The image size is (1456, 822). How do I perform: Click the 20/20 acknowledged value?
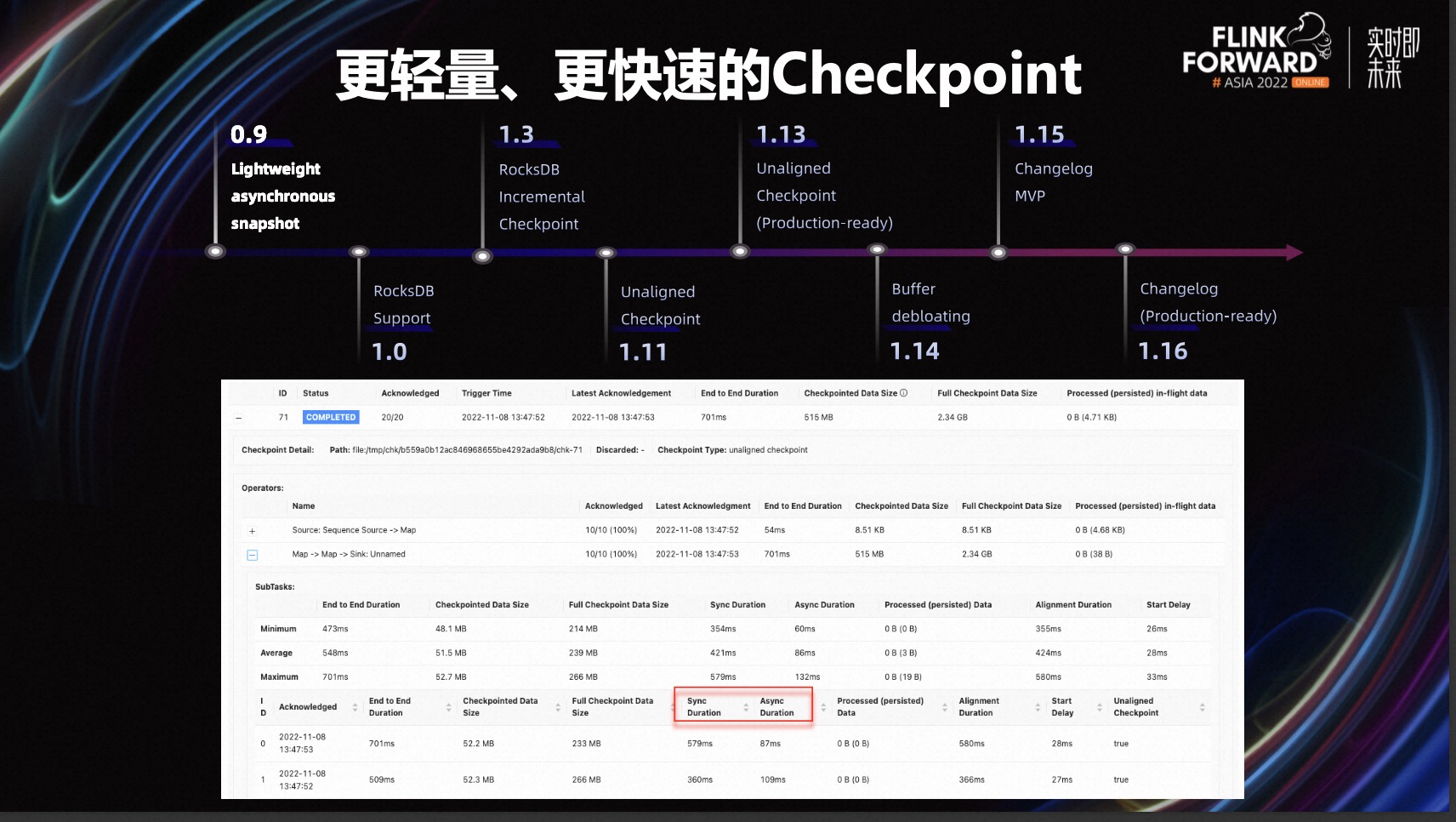tap(392, 417)
